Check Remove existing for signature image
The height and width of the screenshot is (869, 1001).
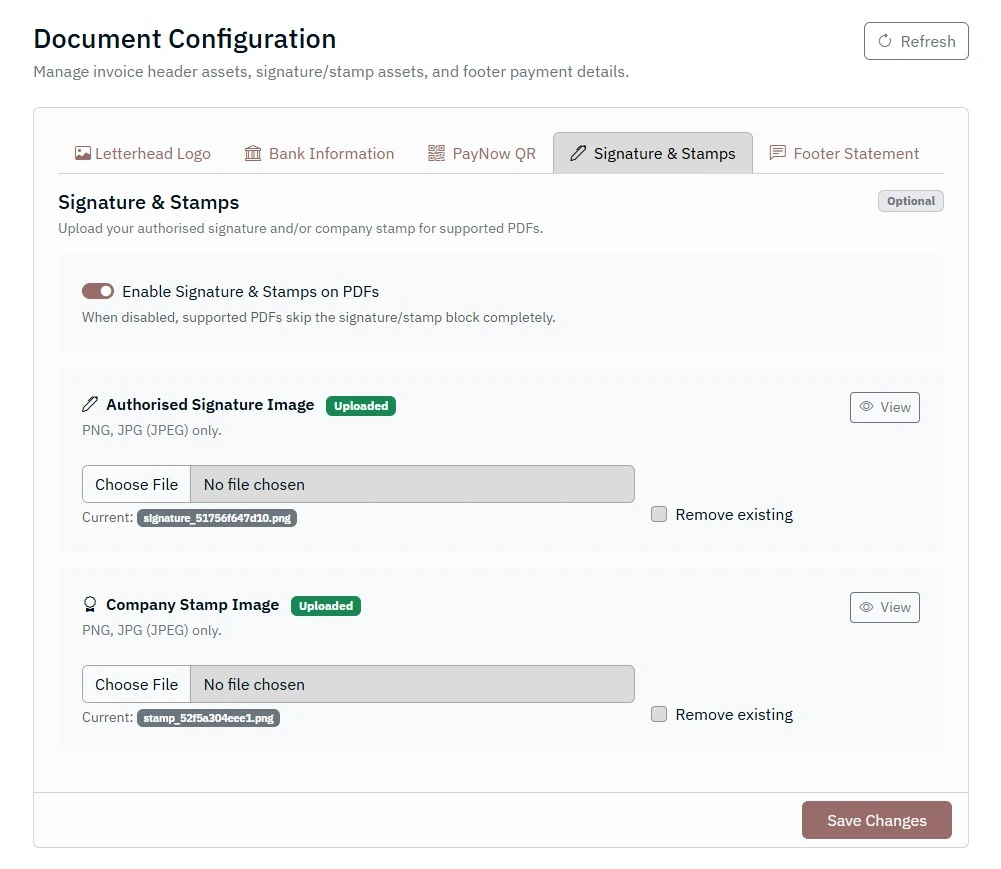pos(659,514)
